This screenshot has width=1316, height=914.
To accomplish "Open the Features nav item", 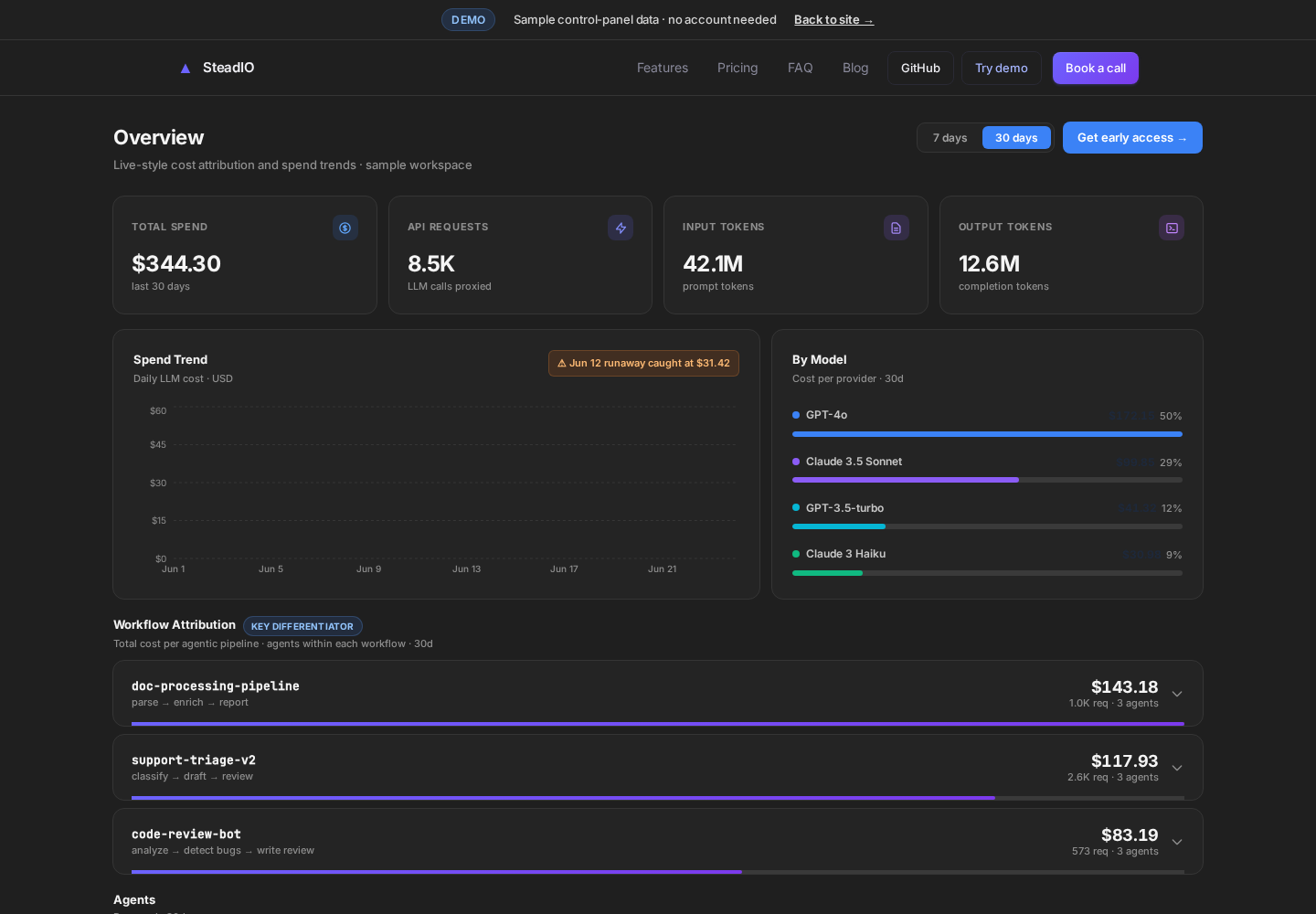I will [663, 68].
